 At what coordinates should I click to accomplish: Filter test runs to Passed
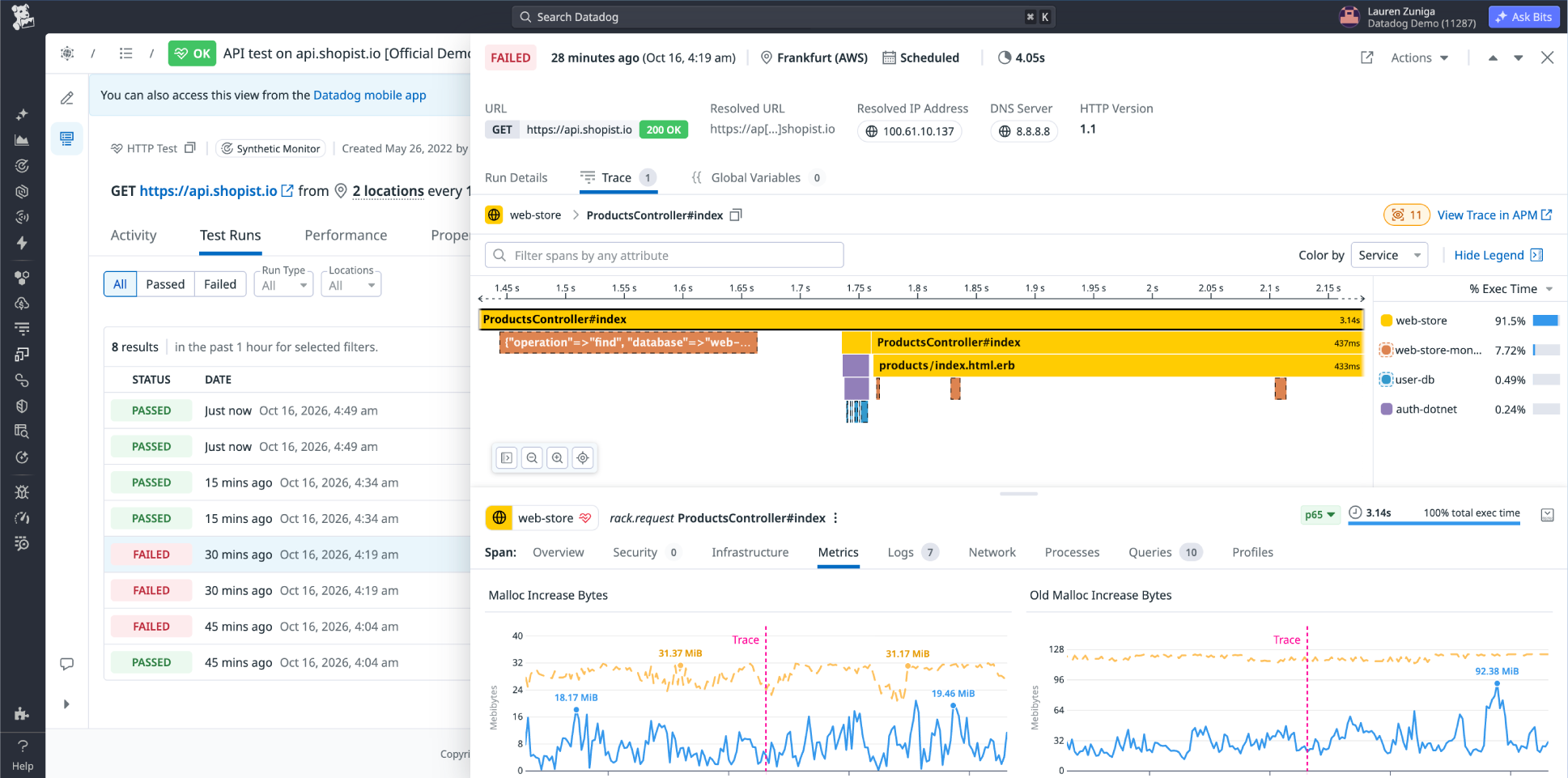165,284
